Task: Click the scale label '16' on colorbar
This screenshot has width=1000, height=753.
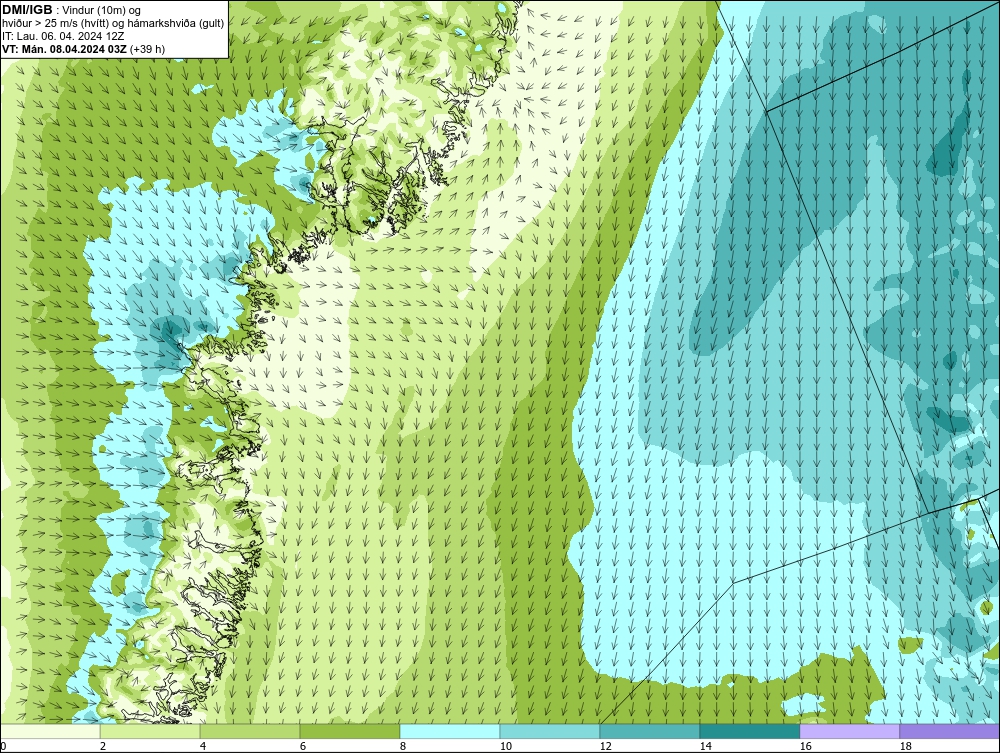Action: tap(805, 746)
